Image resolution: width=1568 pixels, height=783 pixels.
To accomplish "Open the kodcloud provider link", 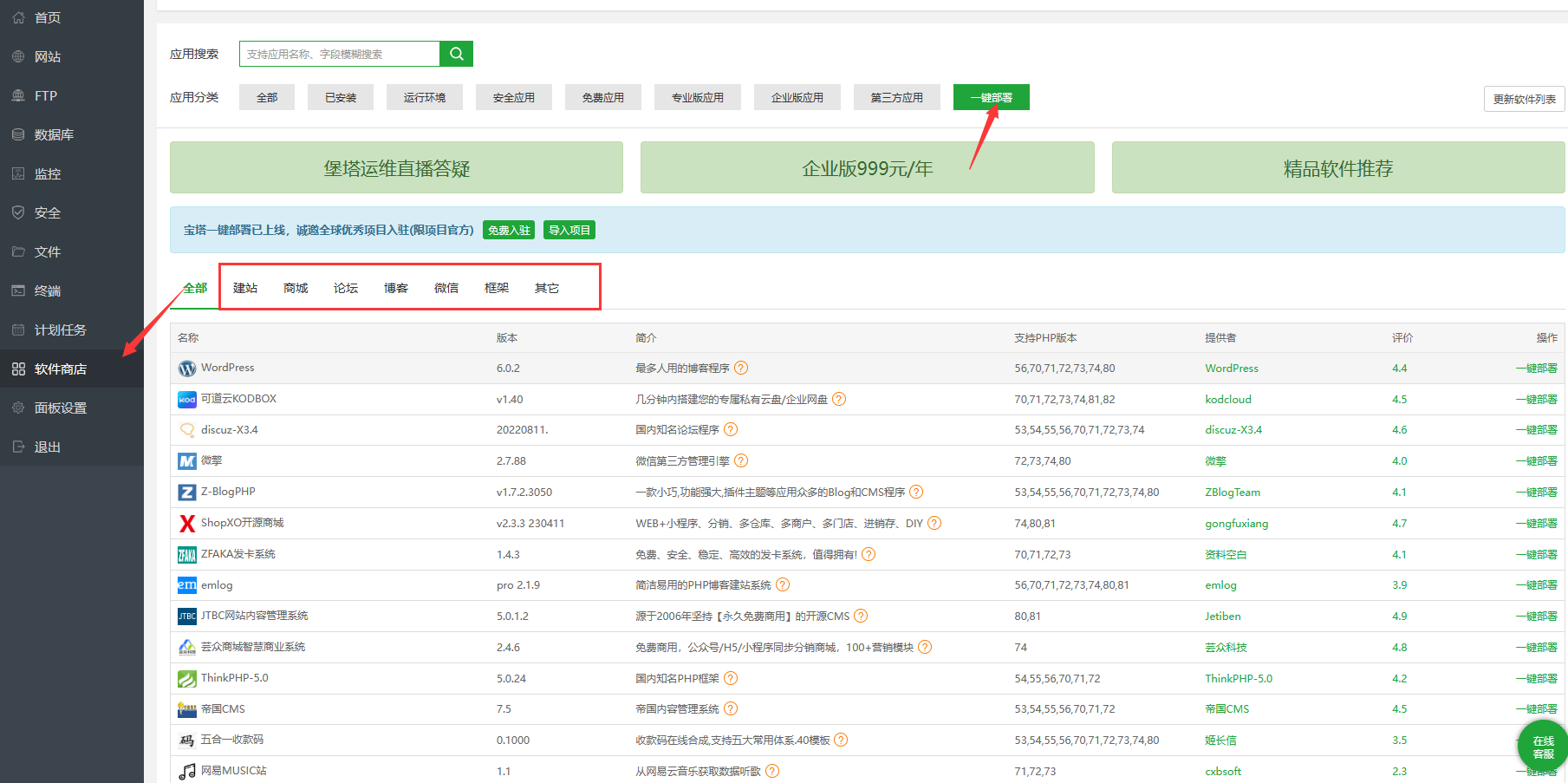I will point(1228,399).
